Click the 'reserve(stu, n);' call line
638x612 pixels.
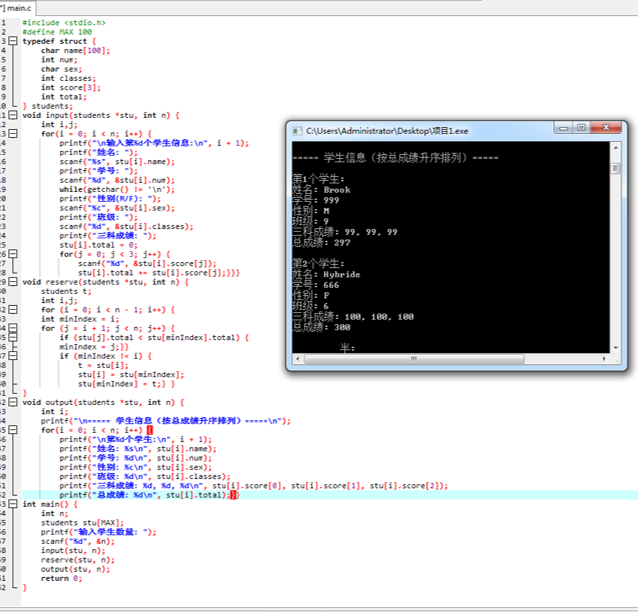(78, 560)
